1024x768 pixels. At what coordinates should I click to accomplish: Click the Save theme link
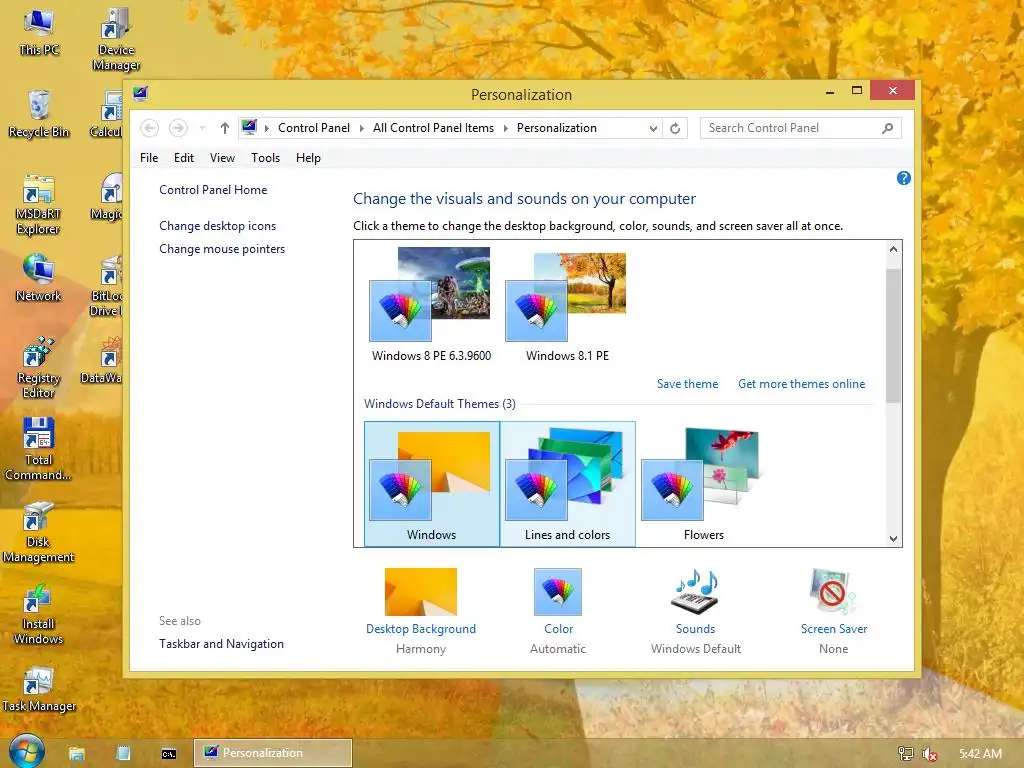(687, 384)
